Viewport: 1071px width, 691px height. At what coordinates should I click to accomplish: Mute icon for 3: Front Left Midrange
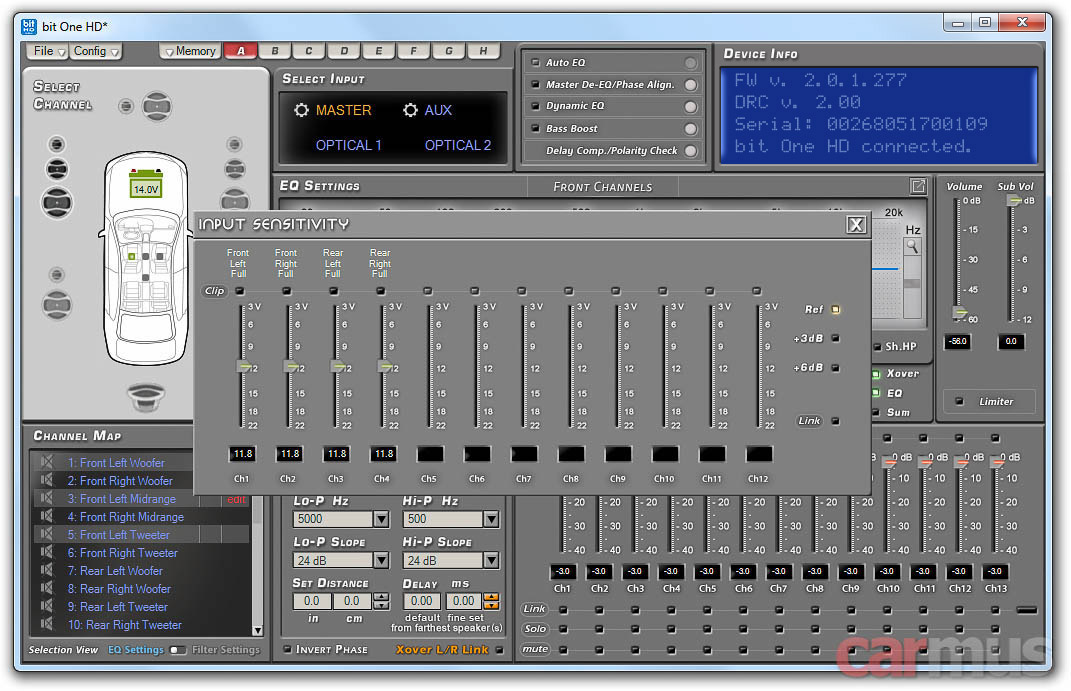pyautogui.click(x=46, y=498)
